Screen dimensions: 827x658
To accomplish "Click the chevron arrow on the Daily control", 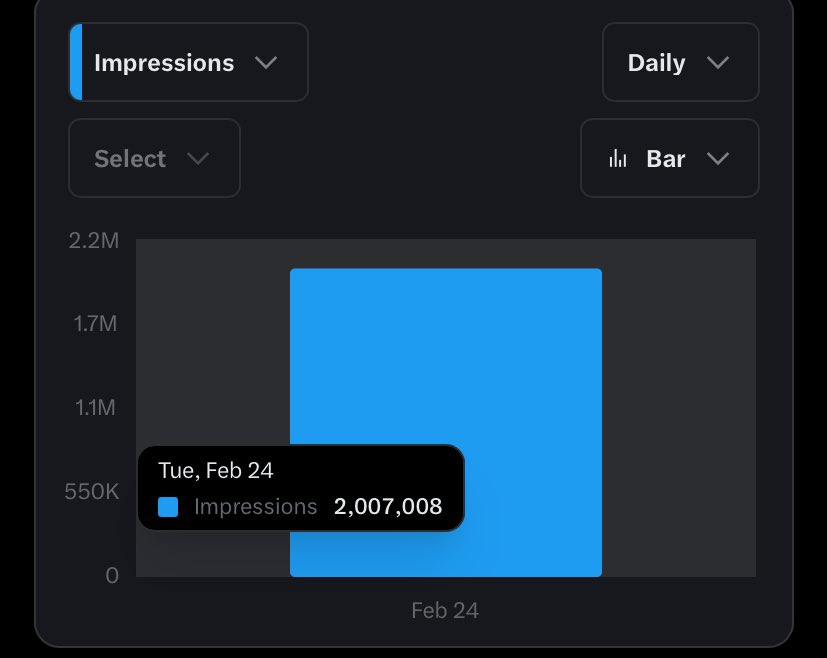I will (717, 62).
